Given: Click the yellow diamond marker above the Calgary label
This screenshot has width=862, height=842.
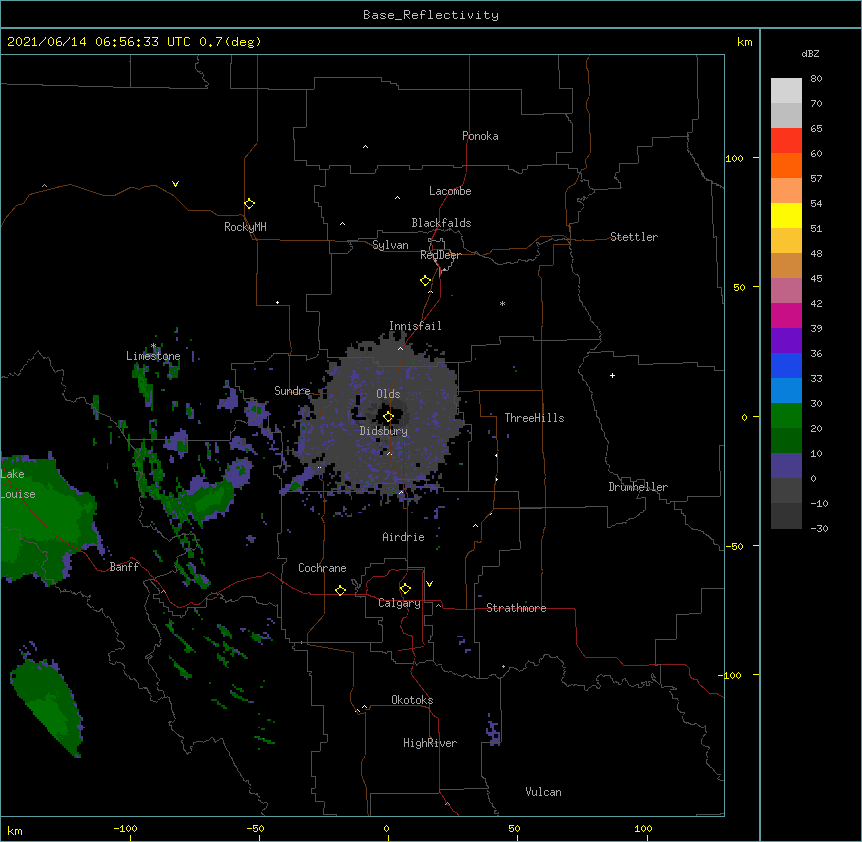Looking at the screenshot, I should click(x=405, y=589).
